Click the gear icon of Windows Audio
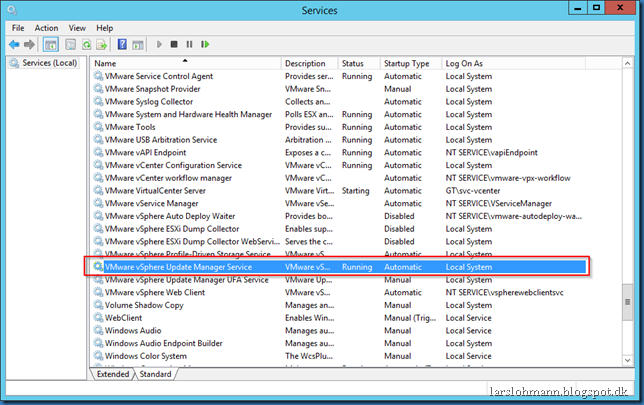 tap(98, 330)
